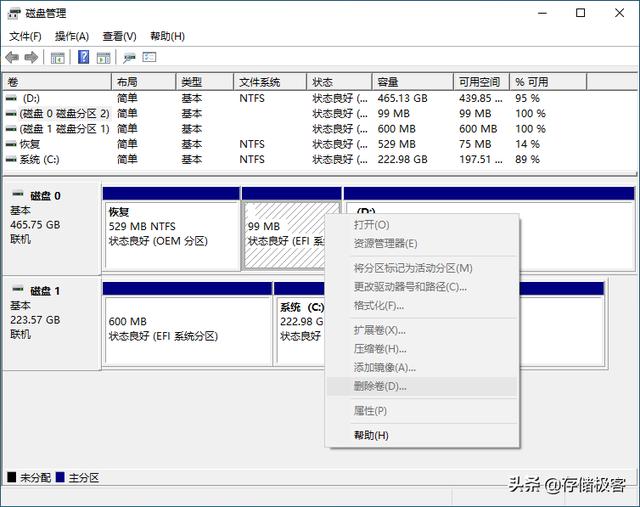Select the 恢复 529 MB NTFS partition block
The image size is (640, 507).
(171, 229)
